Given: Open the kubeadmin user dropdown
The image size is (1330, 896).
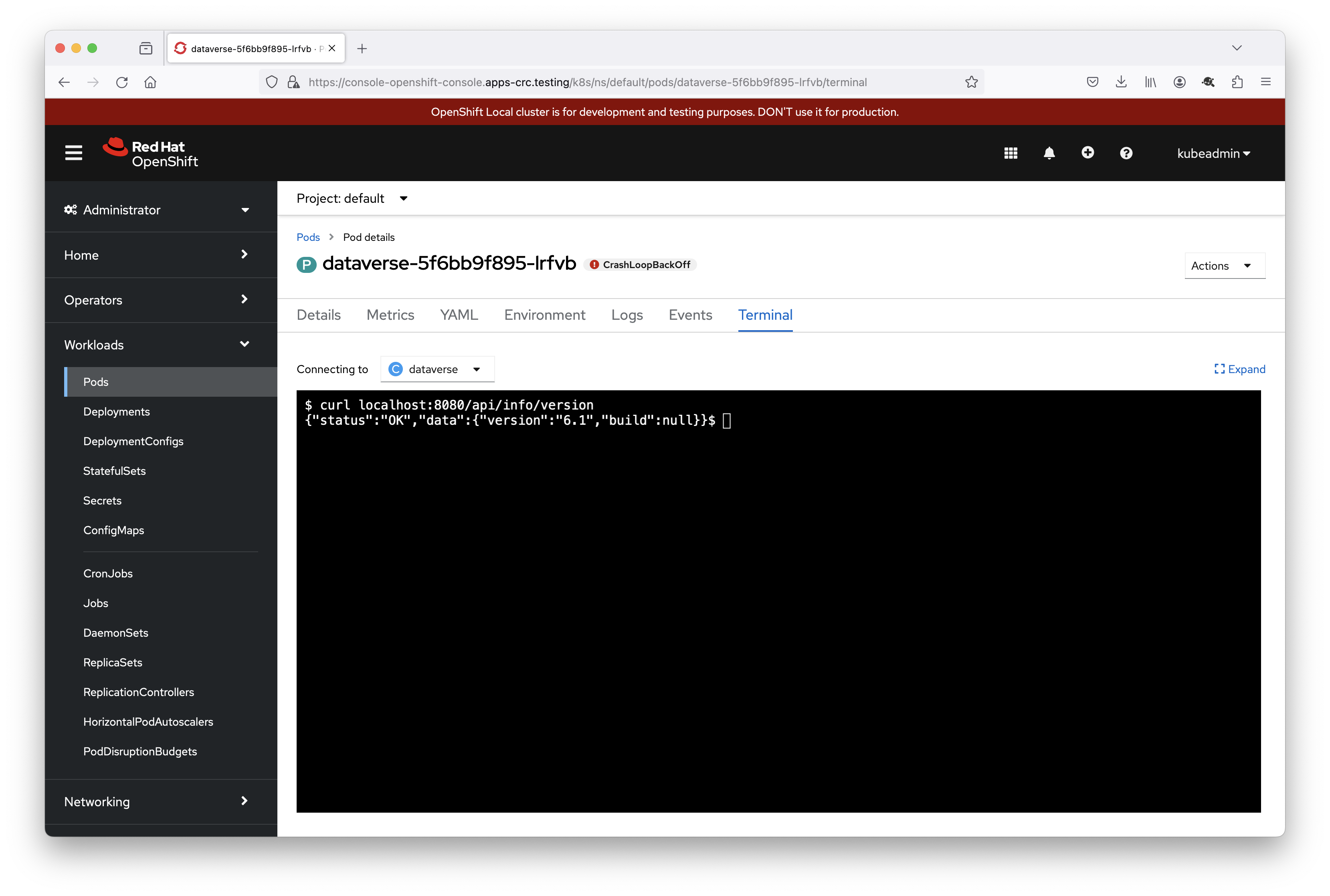Looking at the screenshot, I should tap(1213, 153).
